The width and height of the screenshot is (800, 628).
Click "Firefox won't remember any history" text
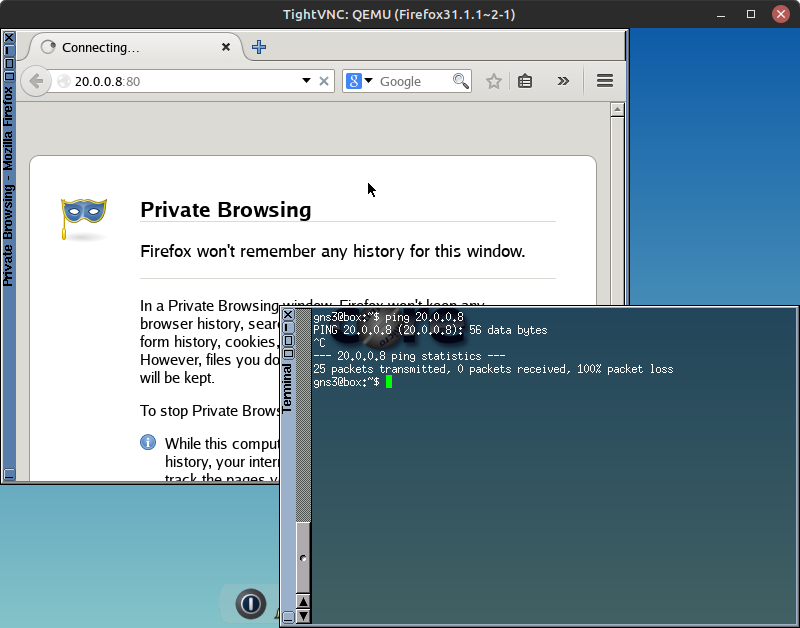(x=332, y=252)
